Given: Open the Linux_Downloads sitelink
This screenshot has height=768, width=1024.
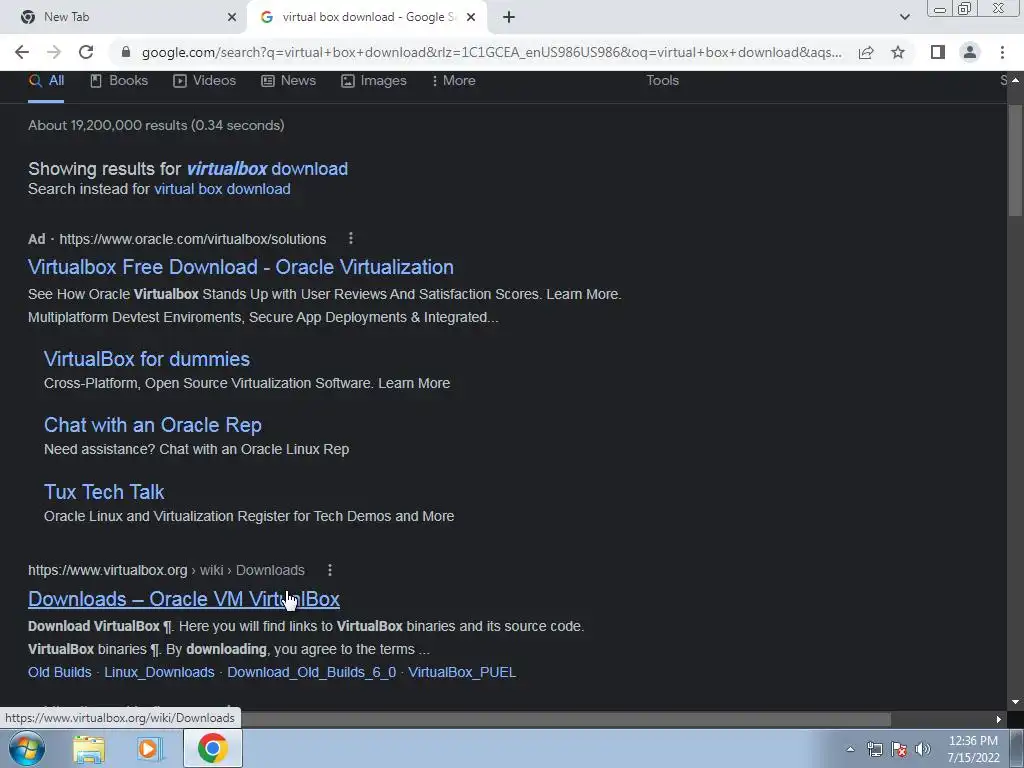Looking at the screenshot, I should pyautogui.click(x=159, y=672).
